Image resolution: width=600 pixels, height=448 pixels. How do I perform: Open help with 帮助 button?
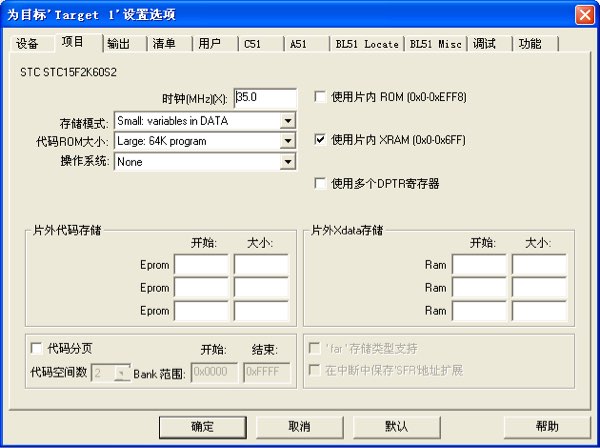coord(547,427)
